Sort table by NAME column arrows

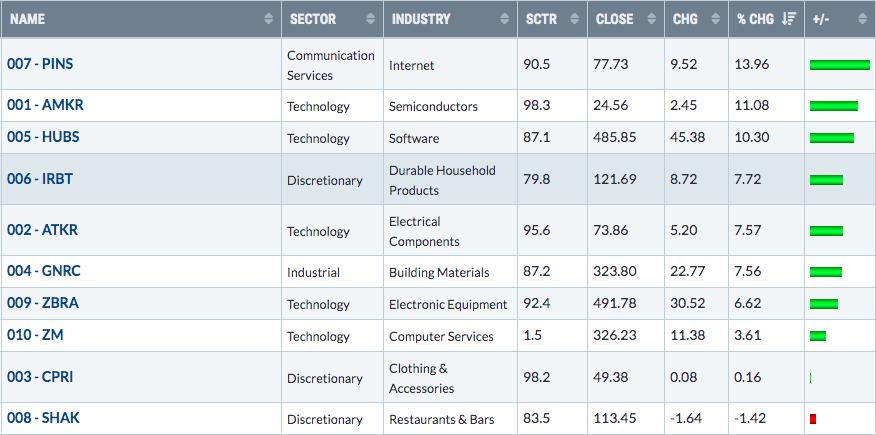(269, 19)
